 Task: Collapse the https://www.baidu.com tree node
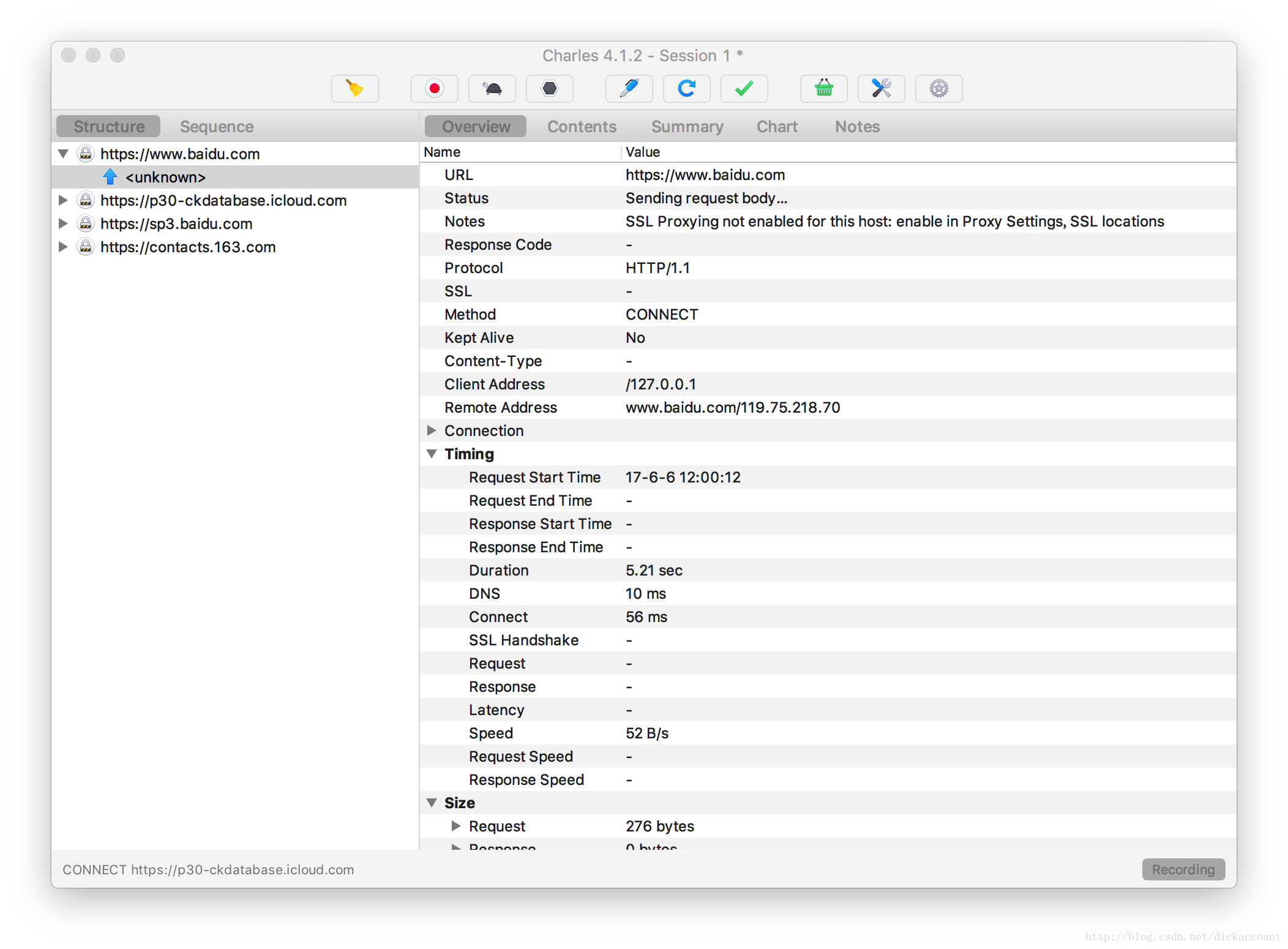click(63, 154)
